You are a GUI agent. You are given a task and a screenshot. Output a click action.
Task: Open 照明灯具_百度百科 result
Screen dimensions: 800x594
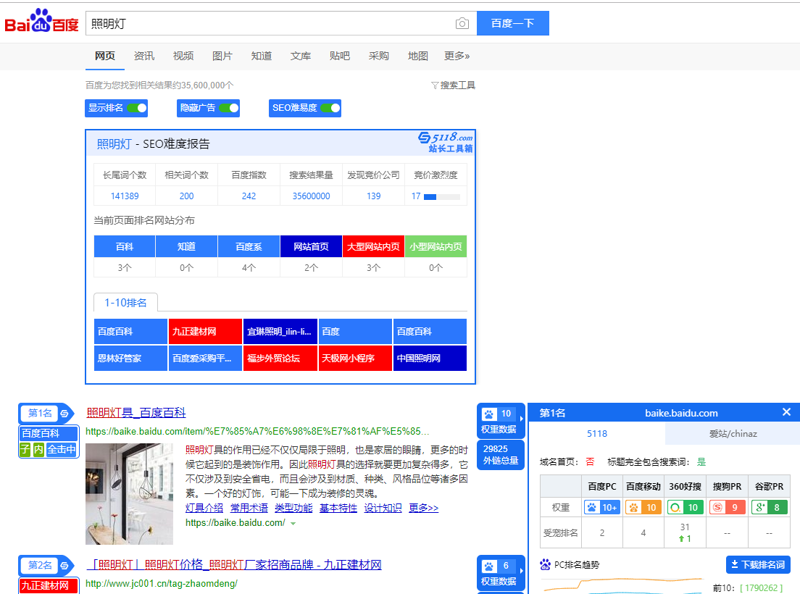pos(136,412)
